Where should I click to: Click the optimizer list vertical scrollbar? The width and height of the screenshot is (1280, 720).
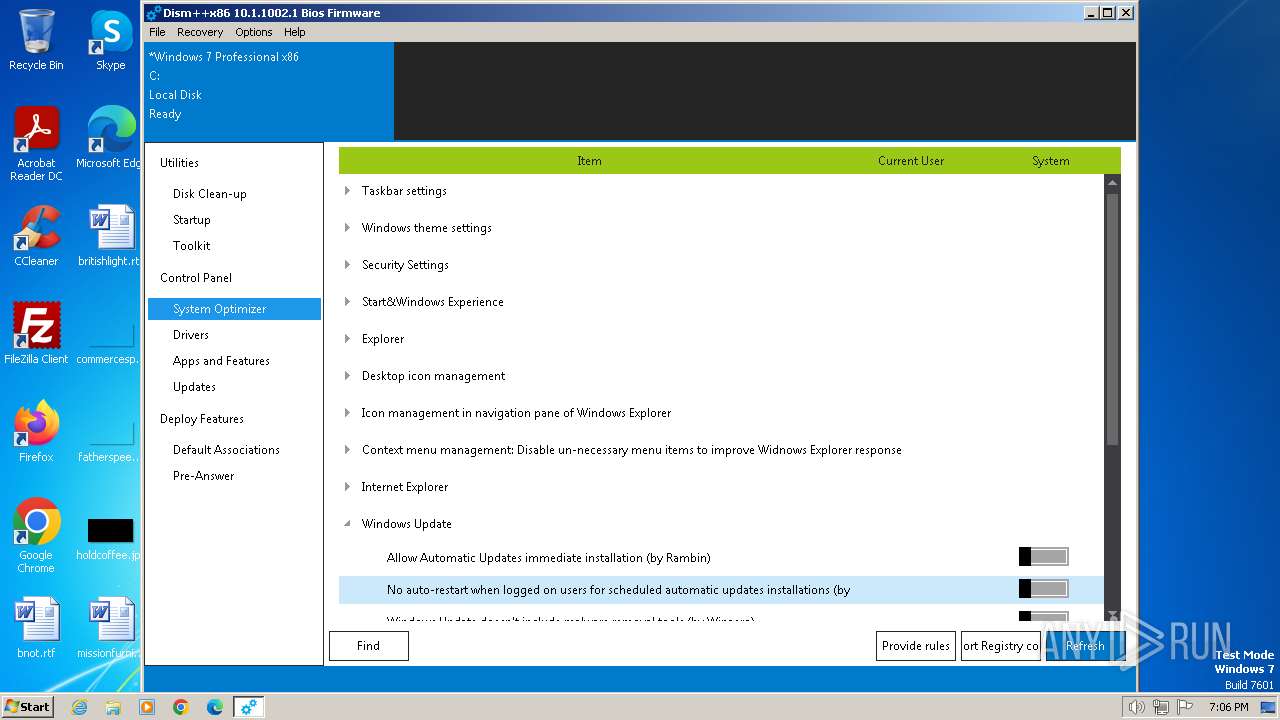(x=1113, y=320)
